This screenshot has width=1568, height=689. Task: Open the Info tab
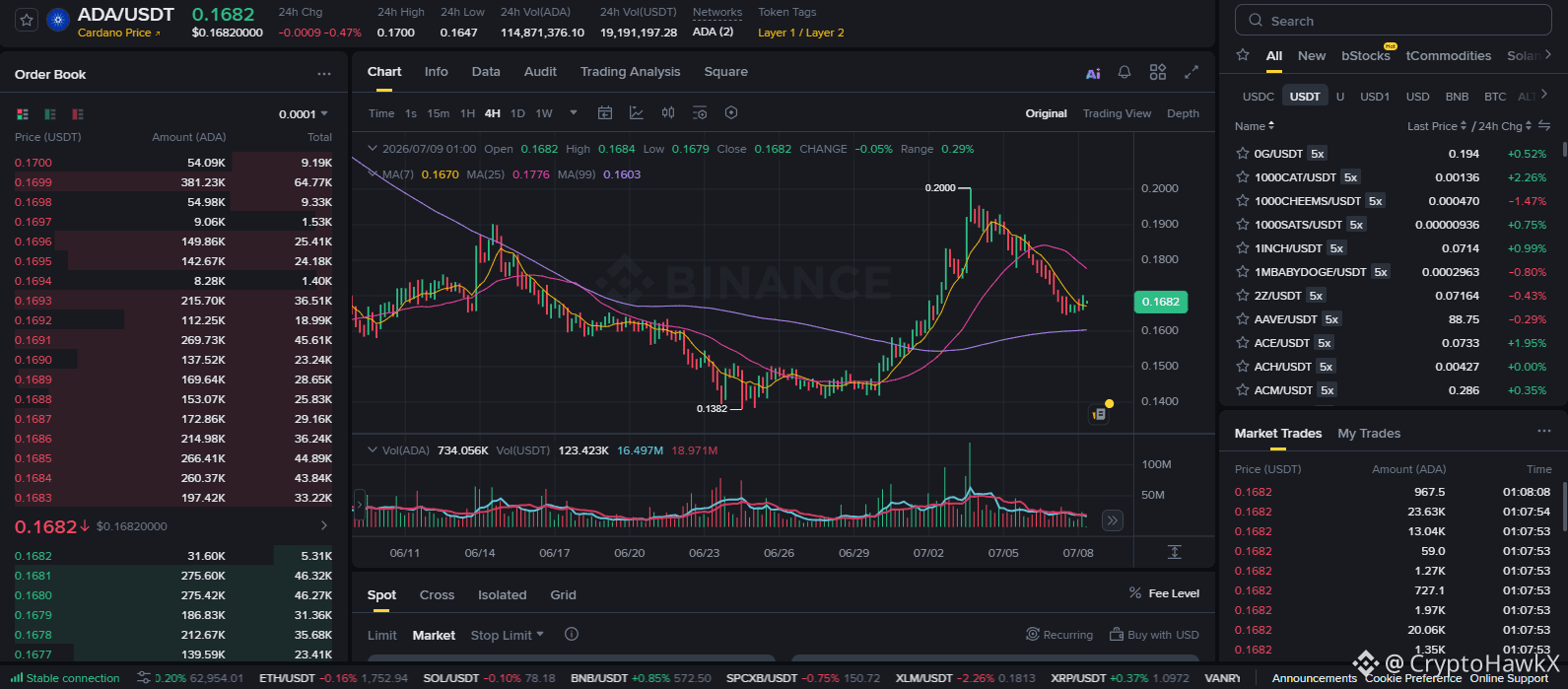click(x=436, y=72)
